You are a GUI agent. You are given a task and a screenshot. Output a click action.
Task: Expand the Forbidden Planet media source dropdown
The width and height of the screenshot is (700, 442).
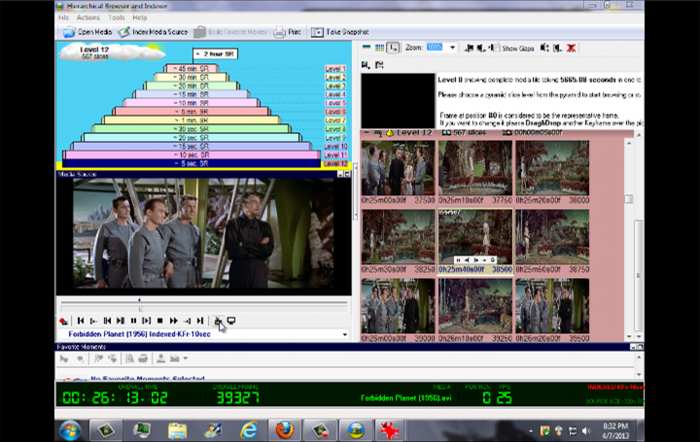[x=345, y=334]
